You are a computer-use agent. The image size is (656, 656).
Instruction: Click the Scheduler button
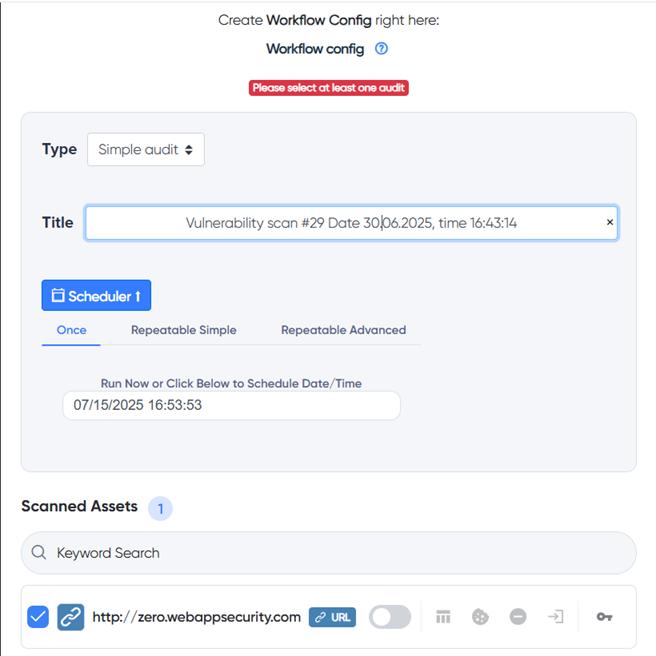[96, 296]
